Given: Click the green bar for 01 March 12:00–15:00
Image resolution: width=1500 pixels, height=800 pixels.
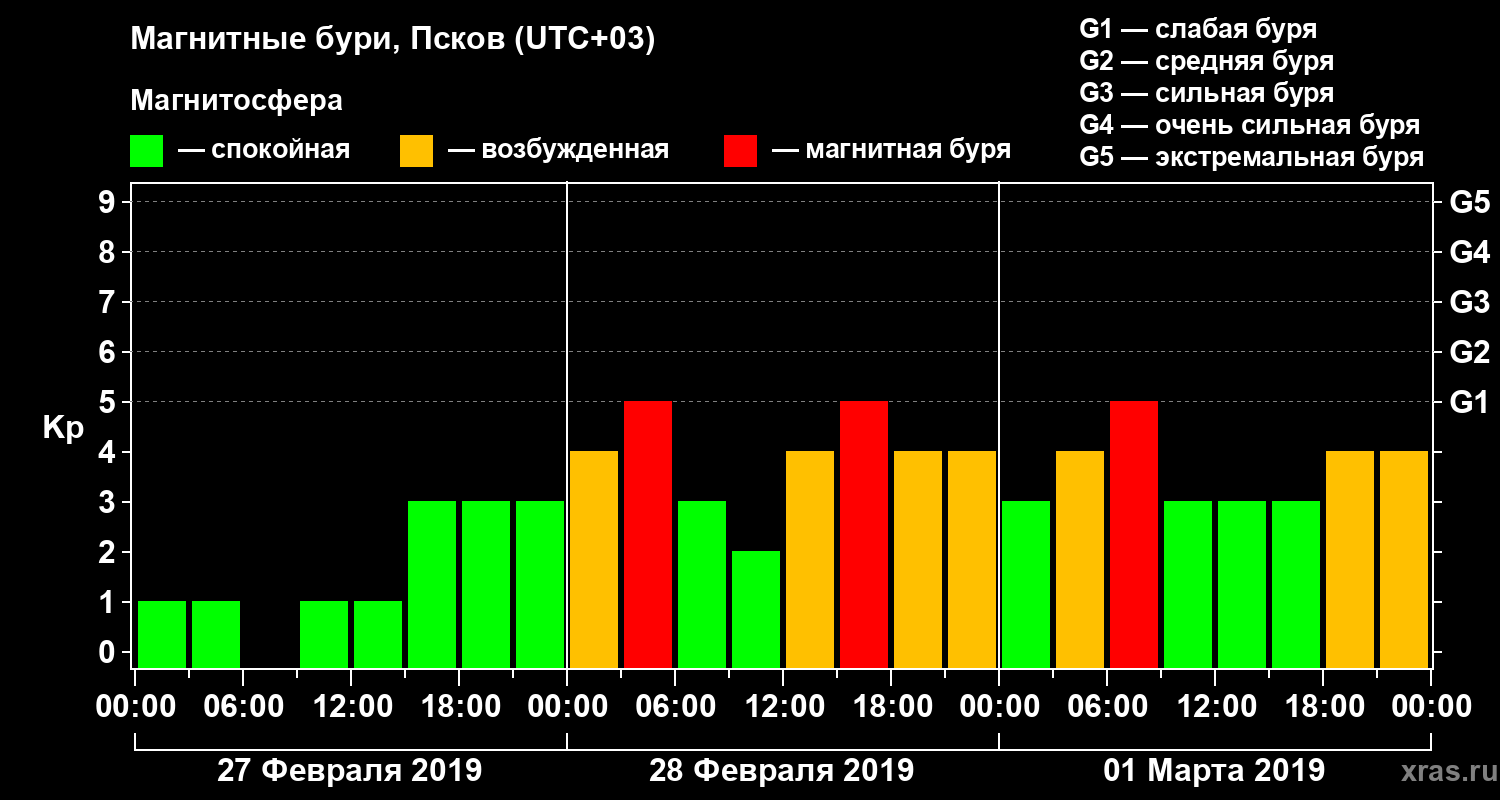Looking at the screenshot, I should [1242, 585].
